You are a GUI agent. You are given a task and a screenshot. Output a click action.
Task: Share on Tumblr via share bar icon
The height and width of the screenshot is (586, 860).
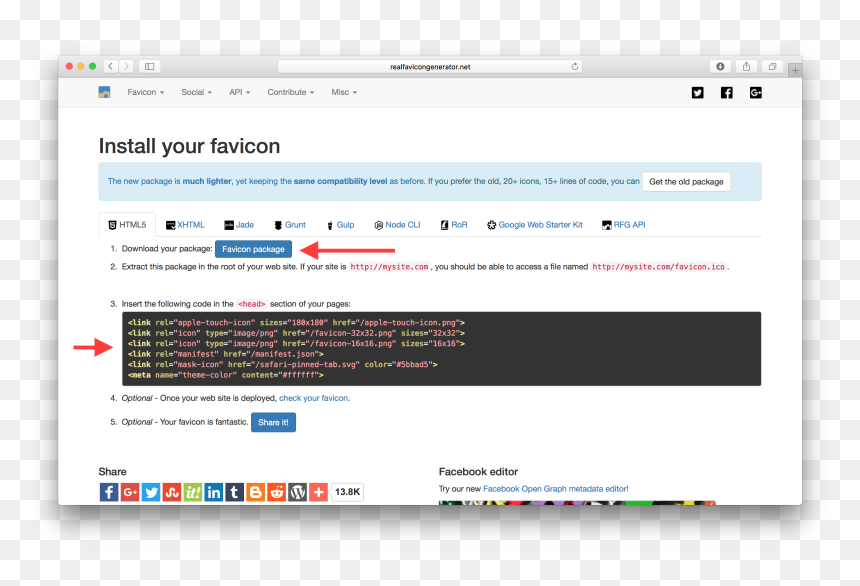coord(234,492)
